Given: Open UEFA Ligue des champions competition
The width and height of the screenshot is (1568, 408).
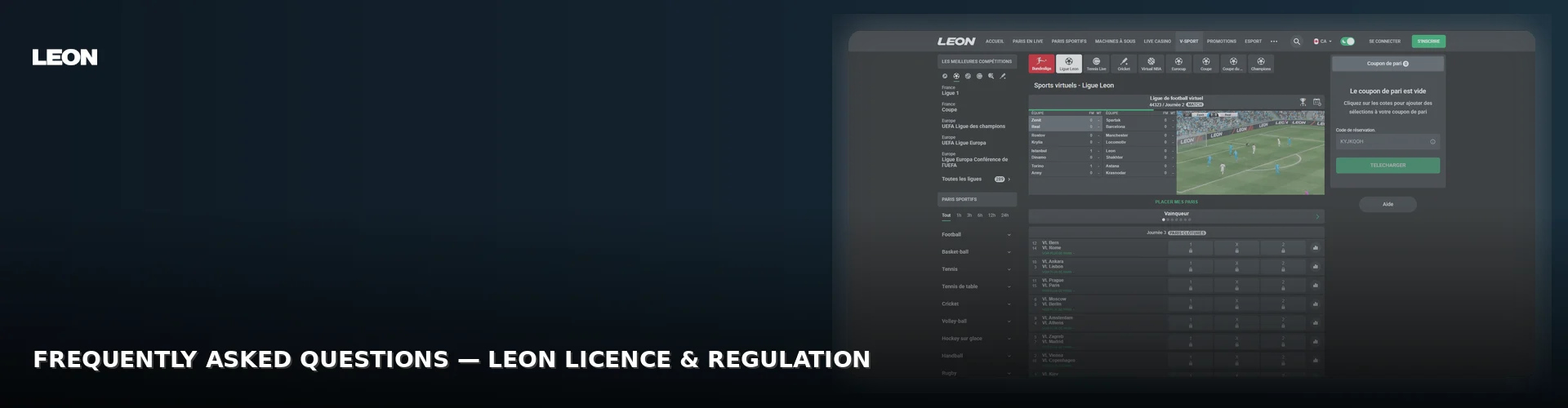Looking at the screenshot, I should pyautogui.click(x=973, y=124).
